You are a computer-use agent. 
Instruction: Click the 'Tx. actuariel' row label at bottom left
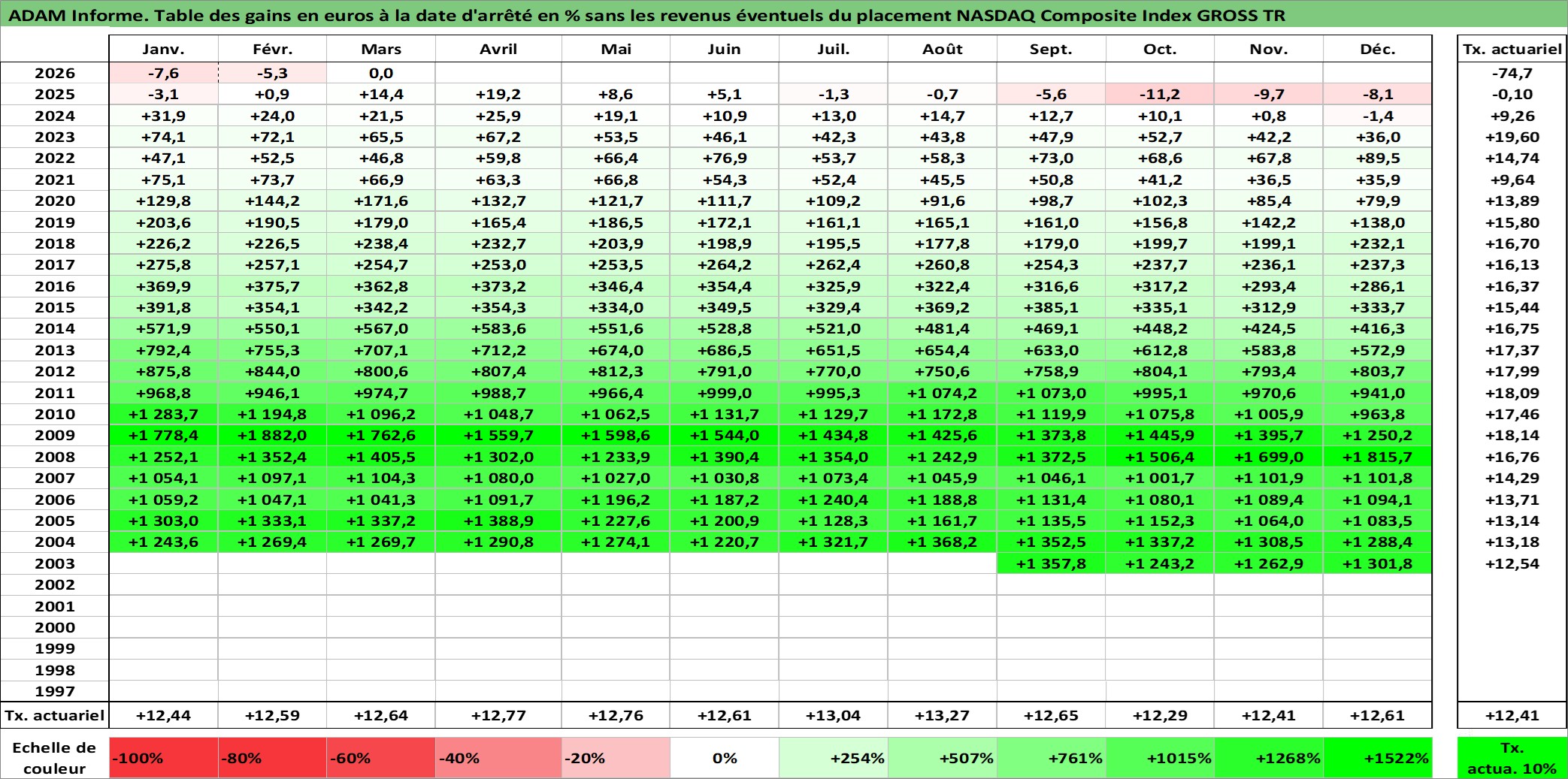coord(55,715)
